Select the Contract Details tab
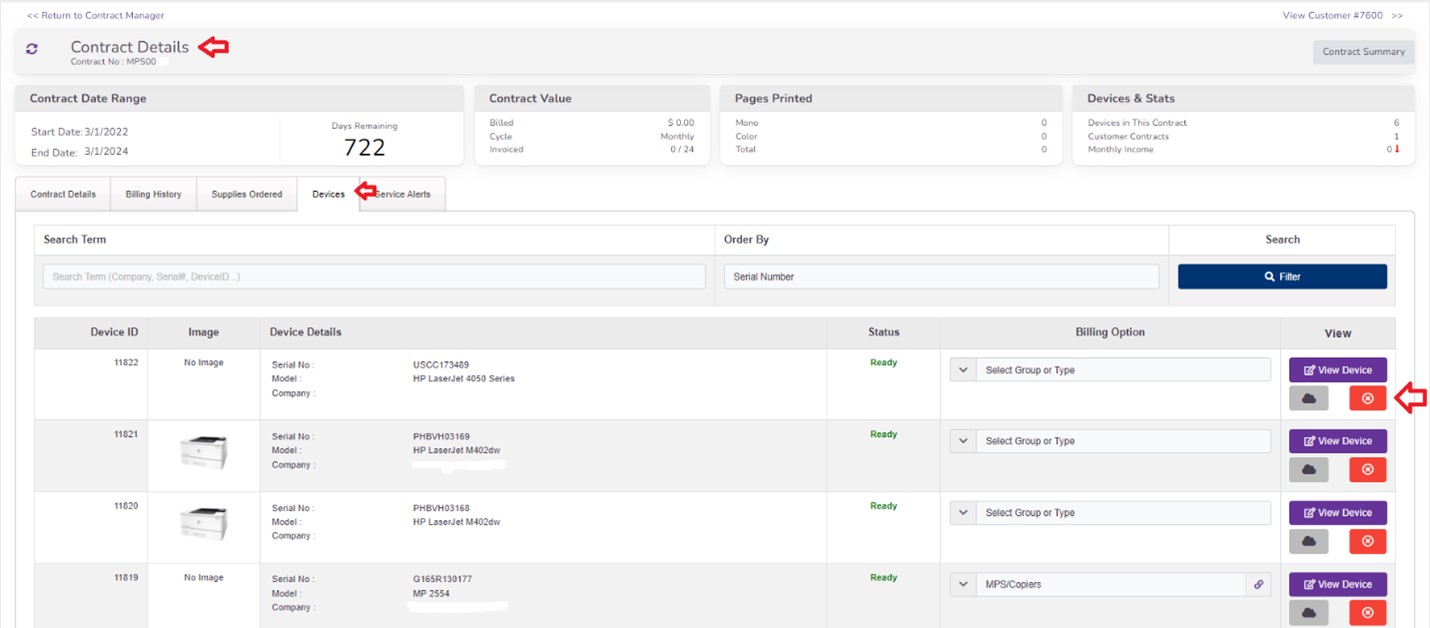 pyautogui.click(x=63, y=194)
